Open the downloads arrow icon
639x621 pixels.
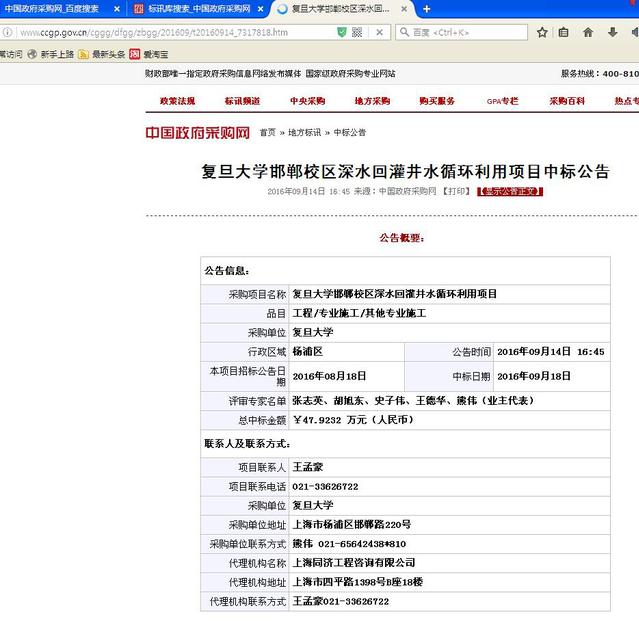click(x=612, y=32)
